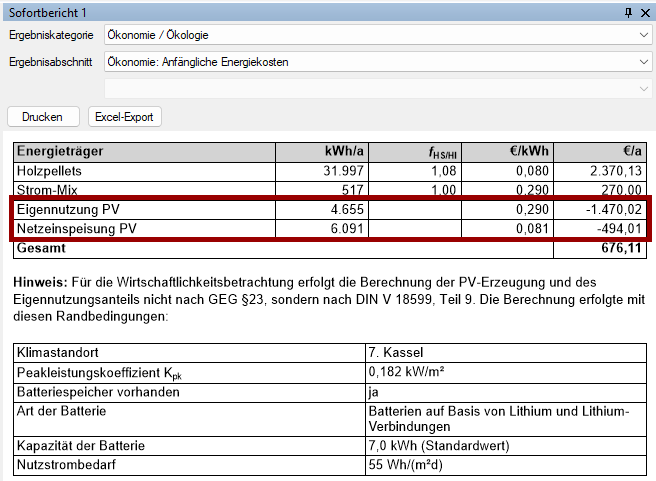Screen dimensions: 656x481
Task: Click the Gesamt total value 676,11
Action: tap(619, 248)
